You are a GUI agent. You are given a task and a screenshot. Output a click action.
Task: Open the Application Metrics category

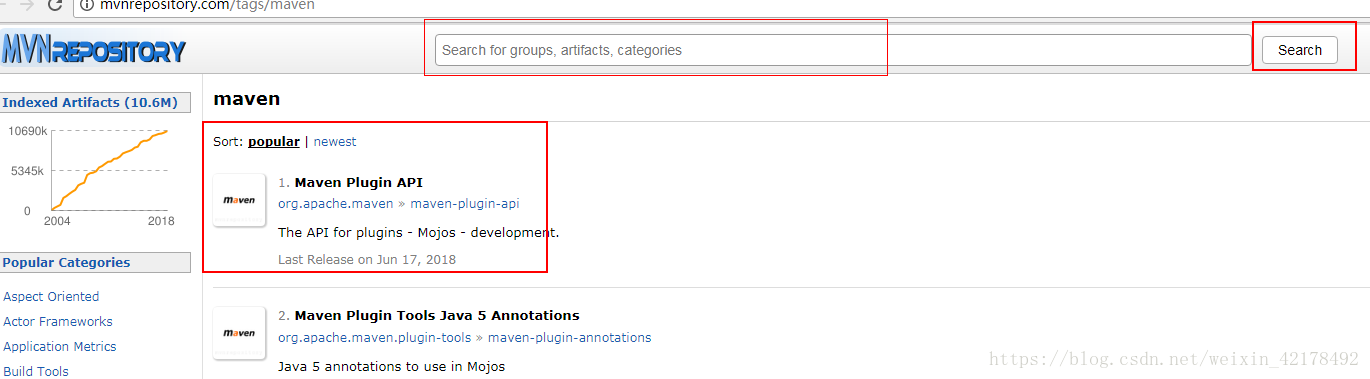[x=60, y=347]
